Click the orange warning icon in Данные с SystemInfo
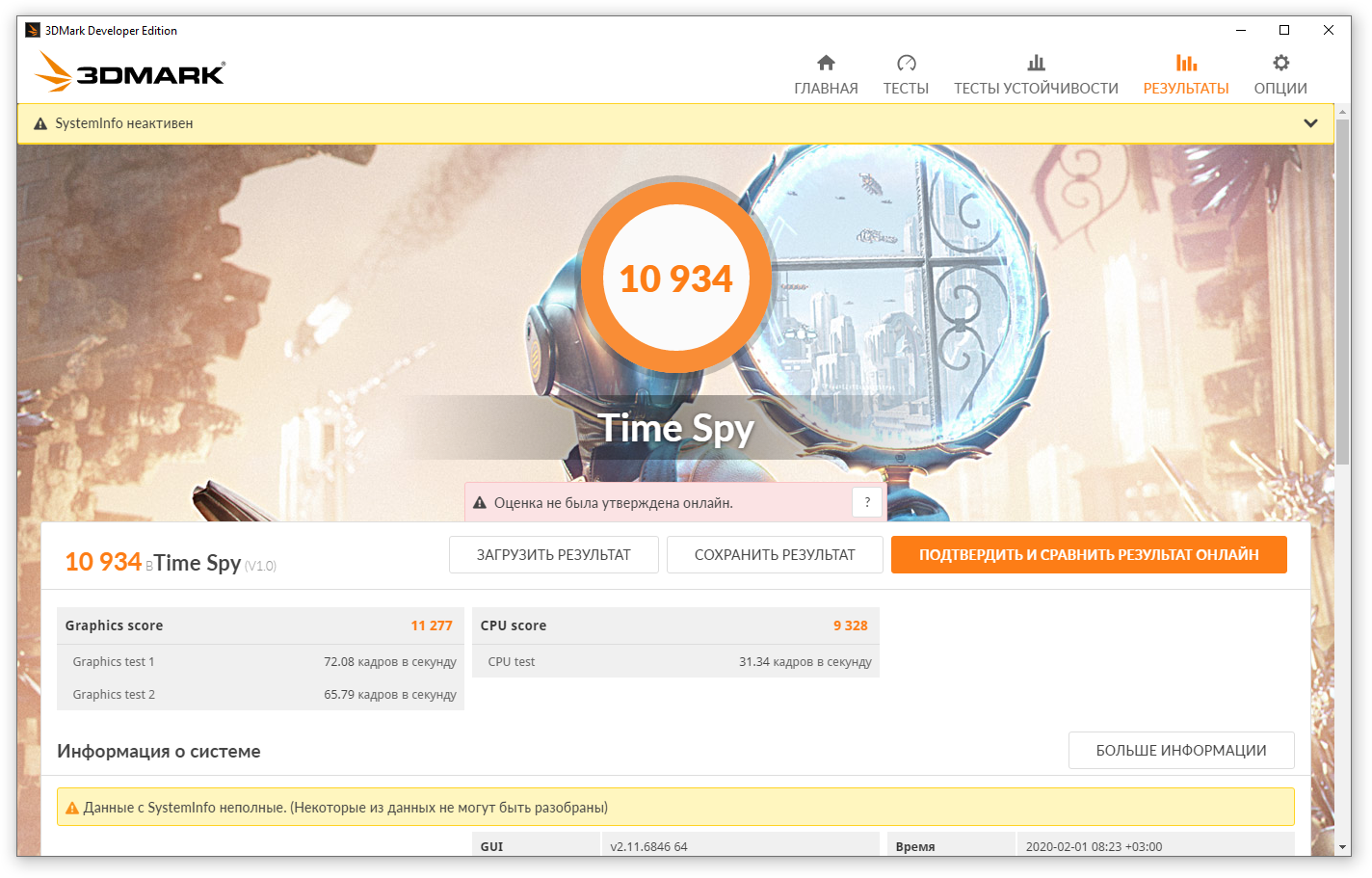Image resolution: width=1372 pixels, height=878 pixels. coord(72,808)
